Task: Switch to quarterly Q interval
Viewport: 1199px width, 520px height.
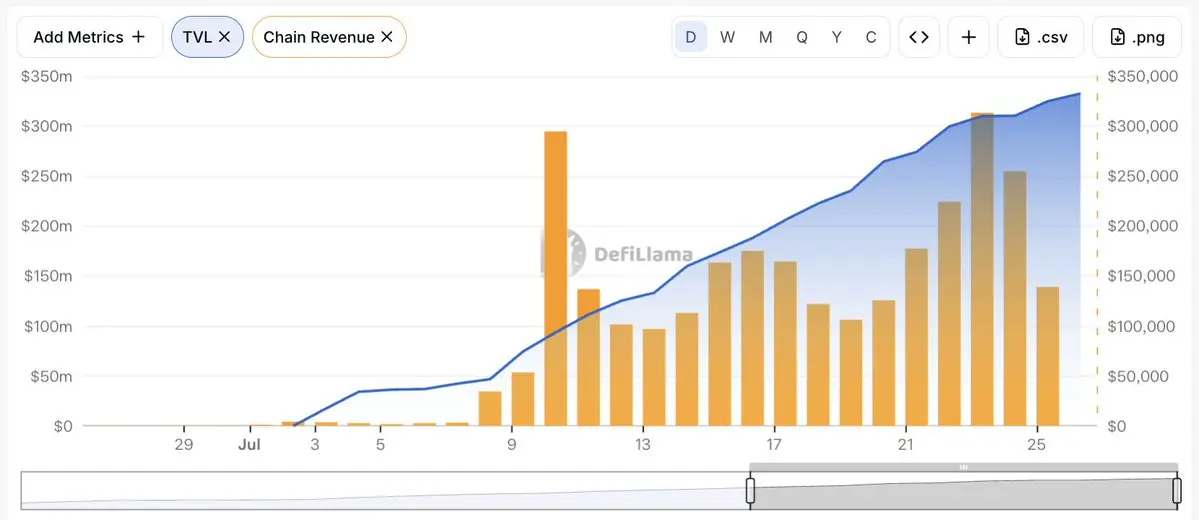Action: tap(801, 37)
